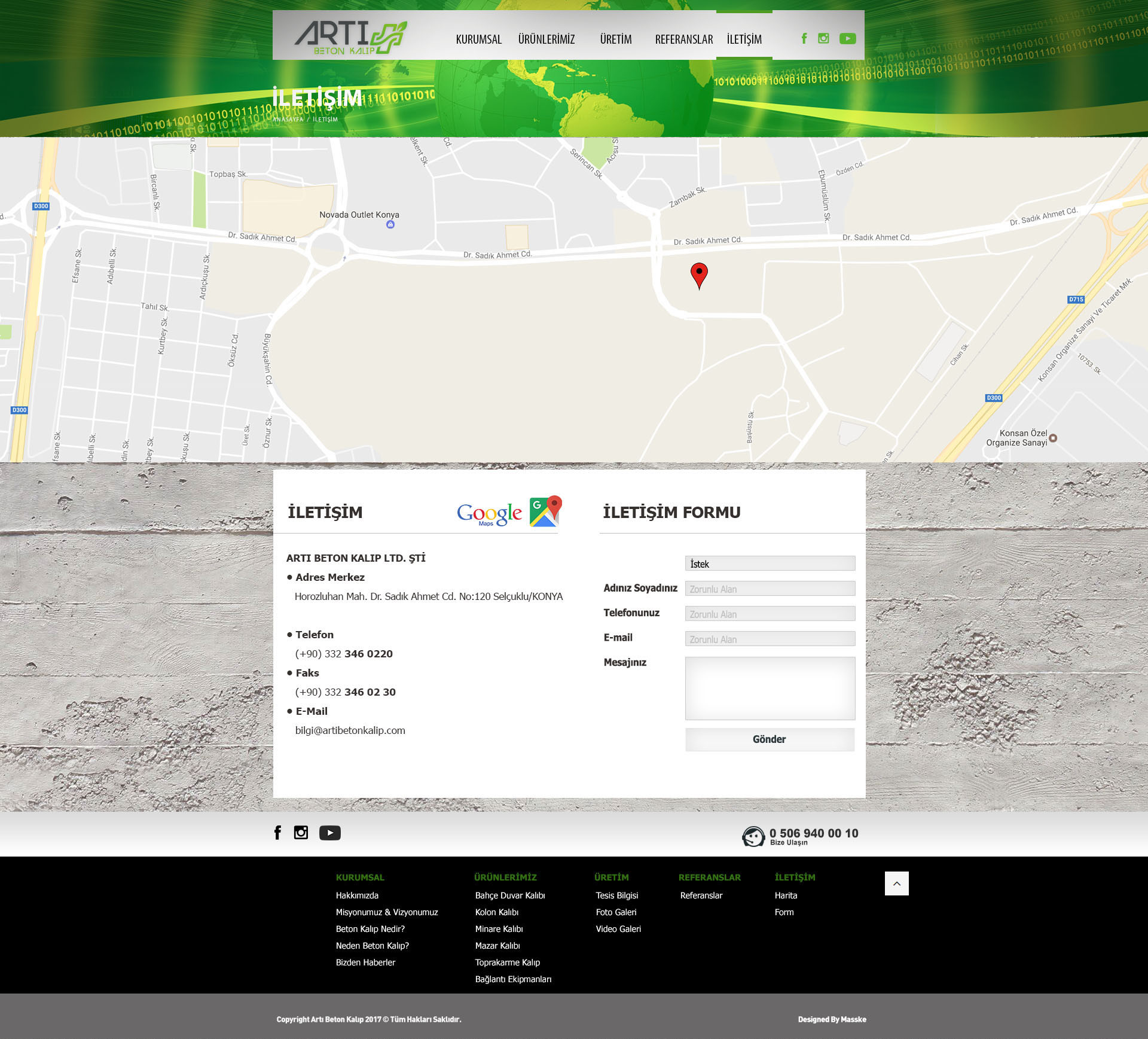
Task: Click the Artı Beton Kalıp logo
Action: [x=350, y=37]
